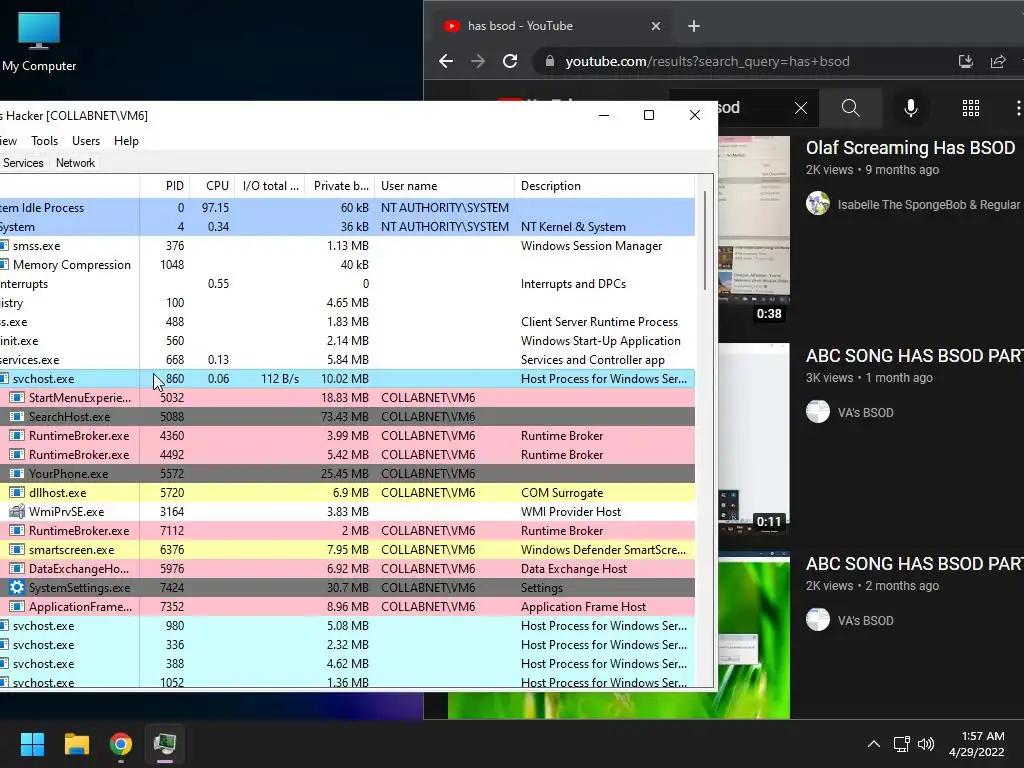Screen dimensions: 1024x768
Task: Open the Help menu in Process Hacker
Action: click(126, 141)
